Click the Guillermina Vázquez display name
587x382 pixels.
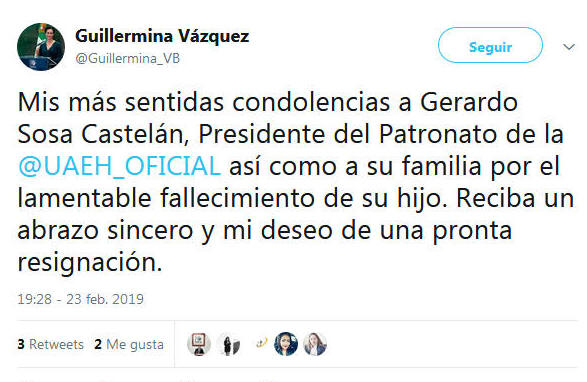[x=162, y=36]
